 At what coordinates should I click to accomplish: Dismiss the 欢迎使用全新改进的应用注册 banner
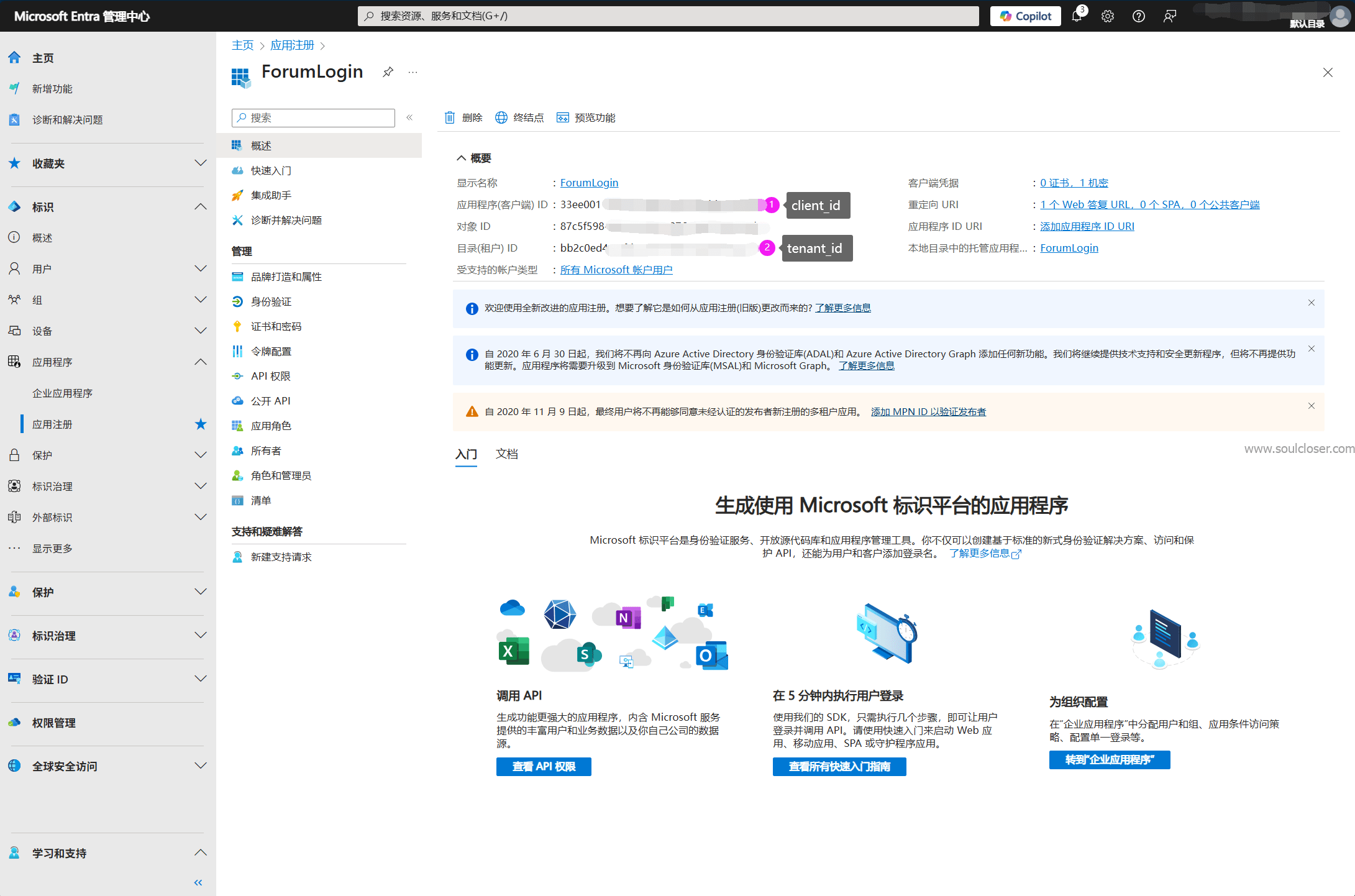[x=1312, y=303]
